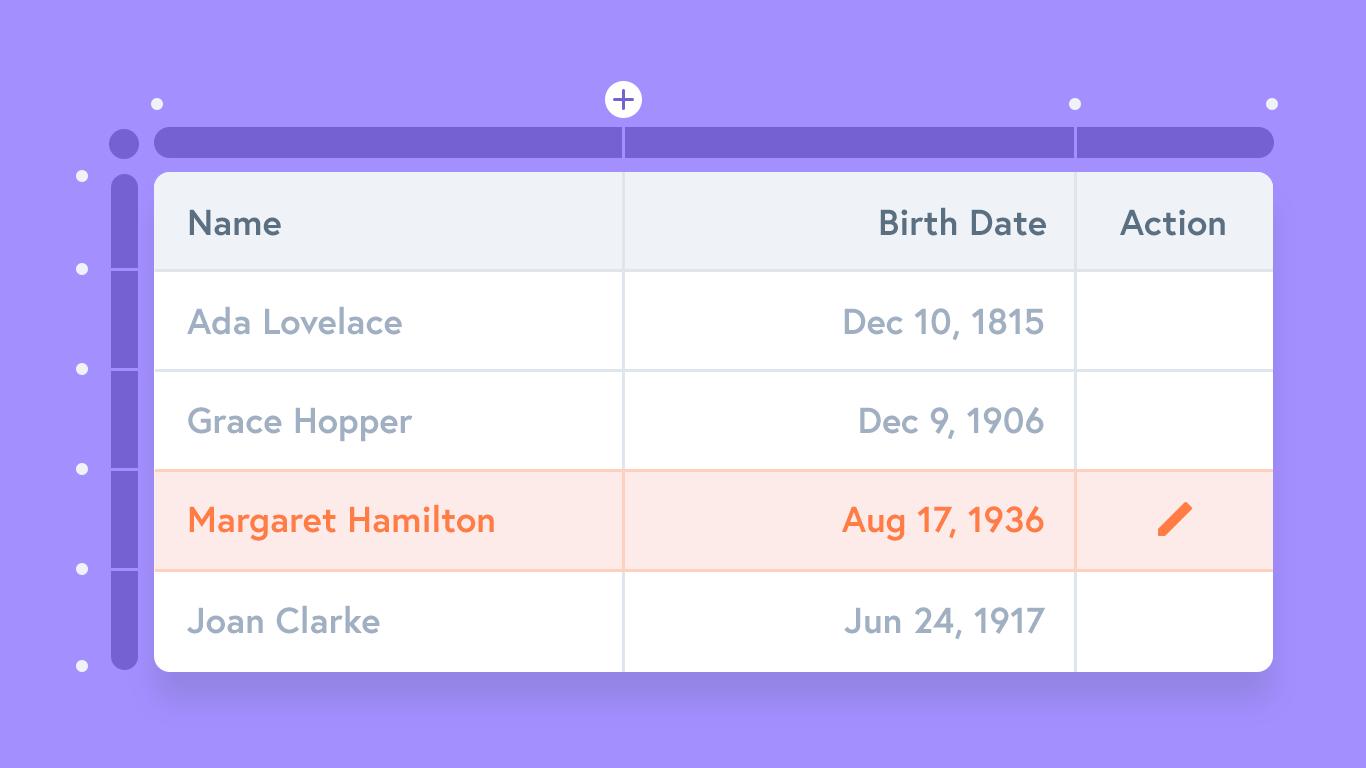Image resolution: width=1366 pixels, height=768 pixels.
Task: Click the Birth Date column header
Action: tap(962, 222)
